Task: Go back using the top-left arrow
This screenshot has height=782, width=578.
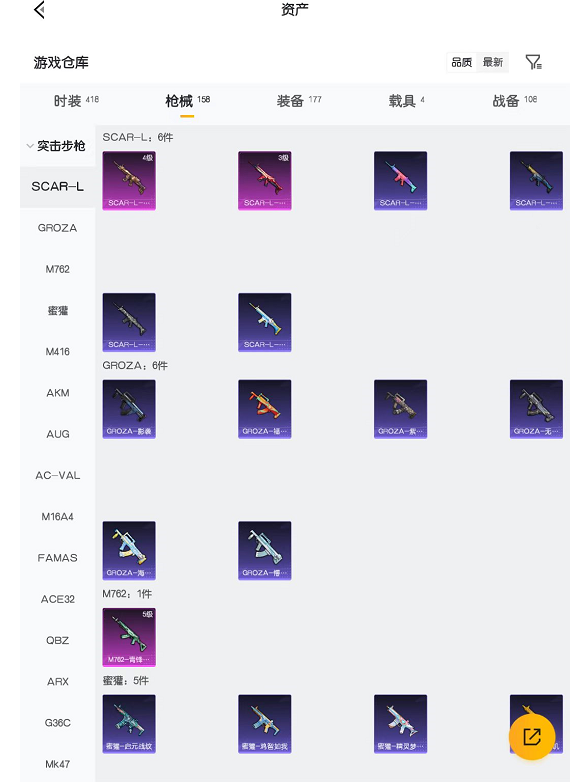Action: pyautogui.click(x=39, y=9)
